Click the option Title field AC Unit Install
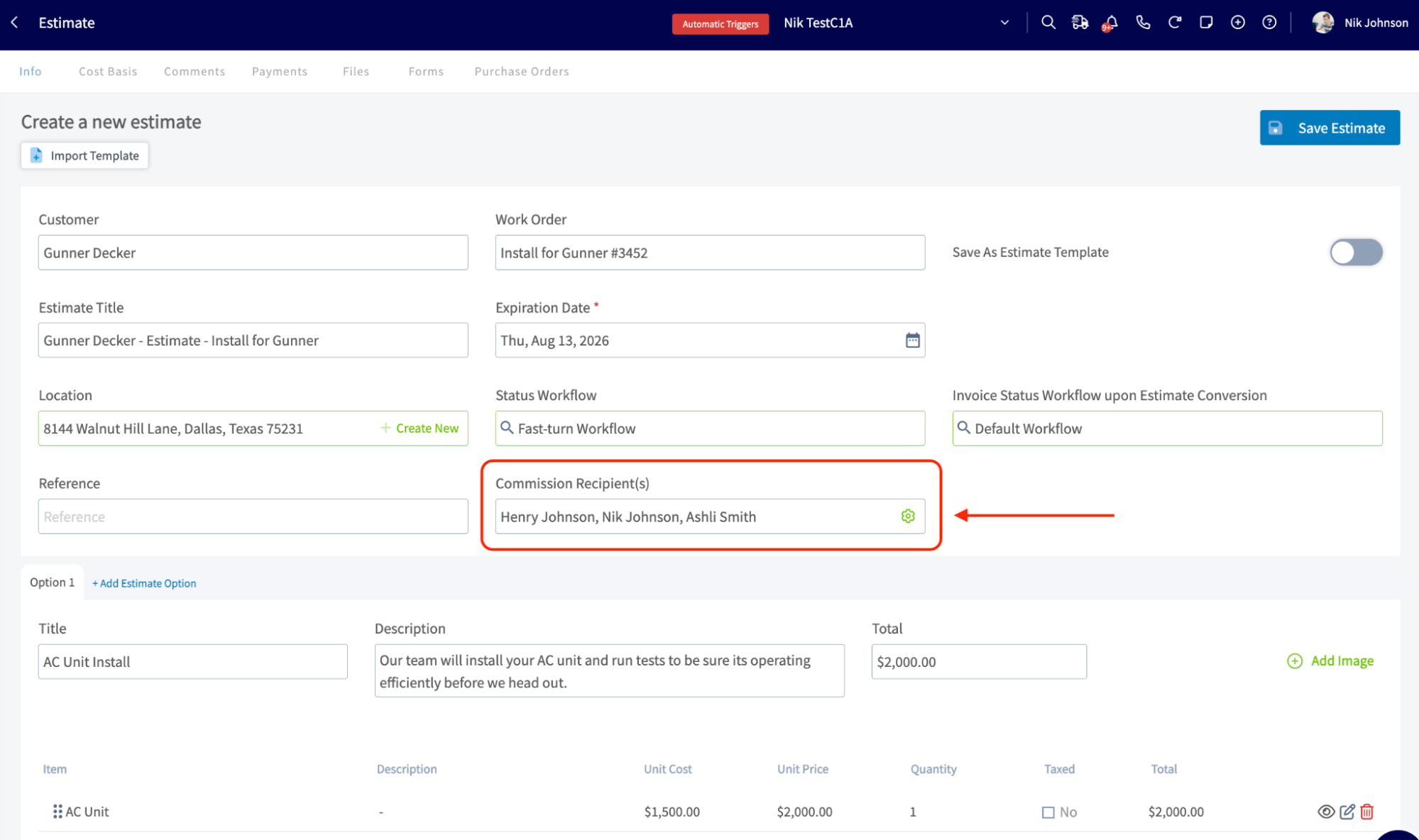1419x840 pixels. pos(192,662)
